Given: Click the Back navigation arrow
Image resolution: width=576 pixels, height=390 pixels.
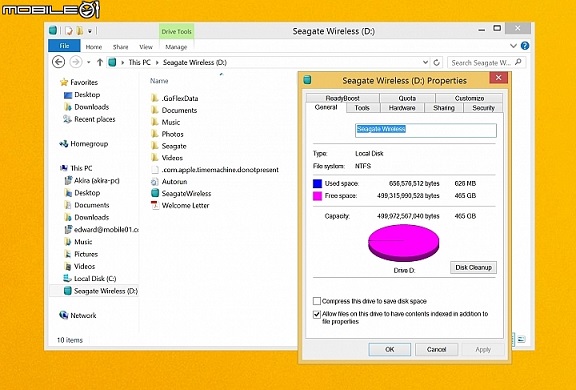Looking at the screenshot, I should (58, 62).
